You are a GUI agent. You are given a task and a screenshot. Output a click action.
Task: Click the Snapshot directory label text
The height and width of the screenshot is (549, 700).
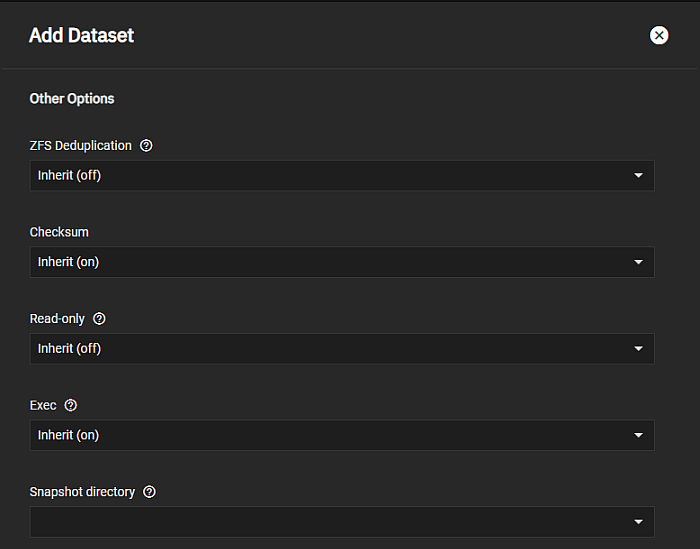(82, 492)
